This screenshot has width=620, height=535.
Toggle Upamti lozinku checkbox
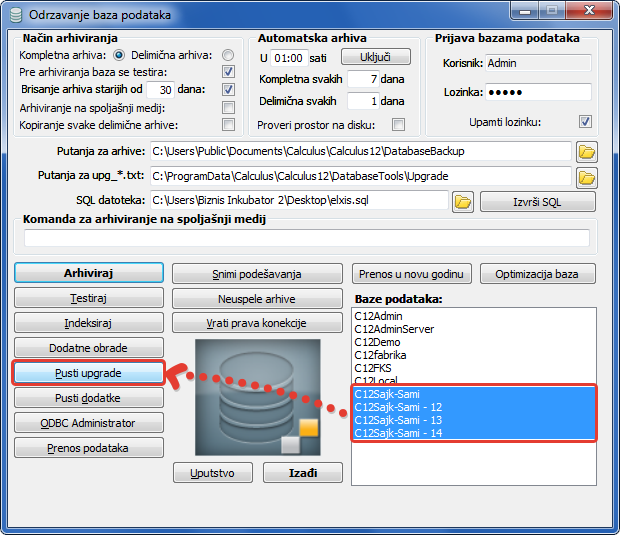[x=585, y=122]
